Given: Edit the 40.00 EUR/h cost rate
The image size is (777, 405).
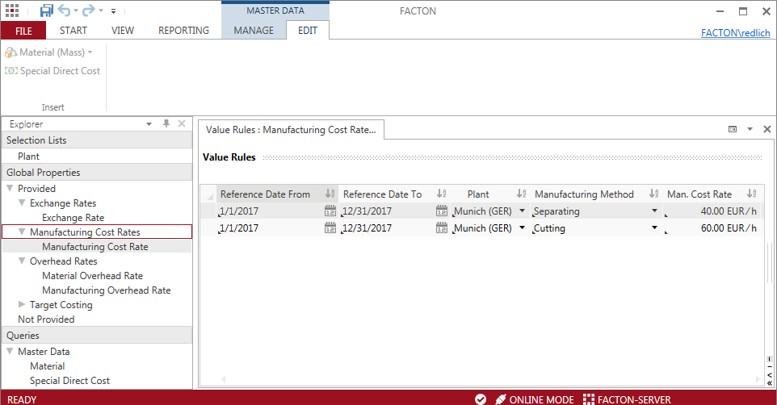Looking at the screenshot, I should click(728, 211).
